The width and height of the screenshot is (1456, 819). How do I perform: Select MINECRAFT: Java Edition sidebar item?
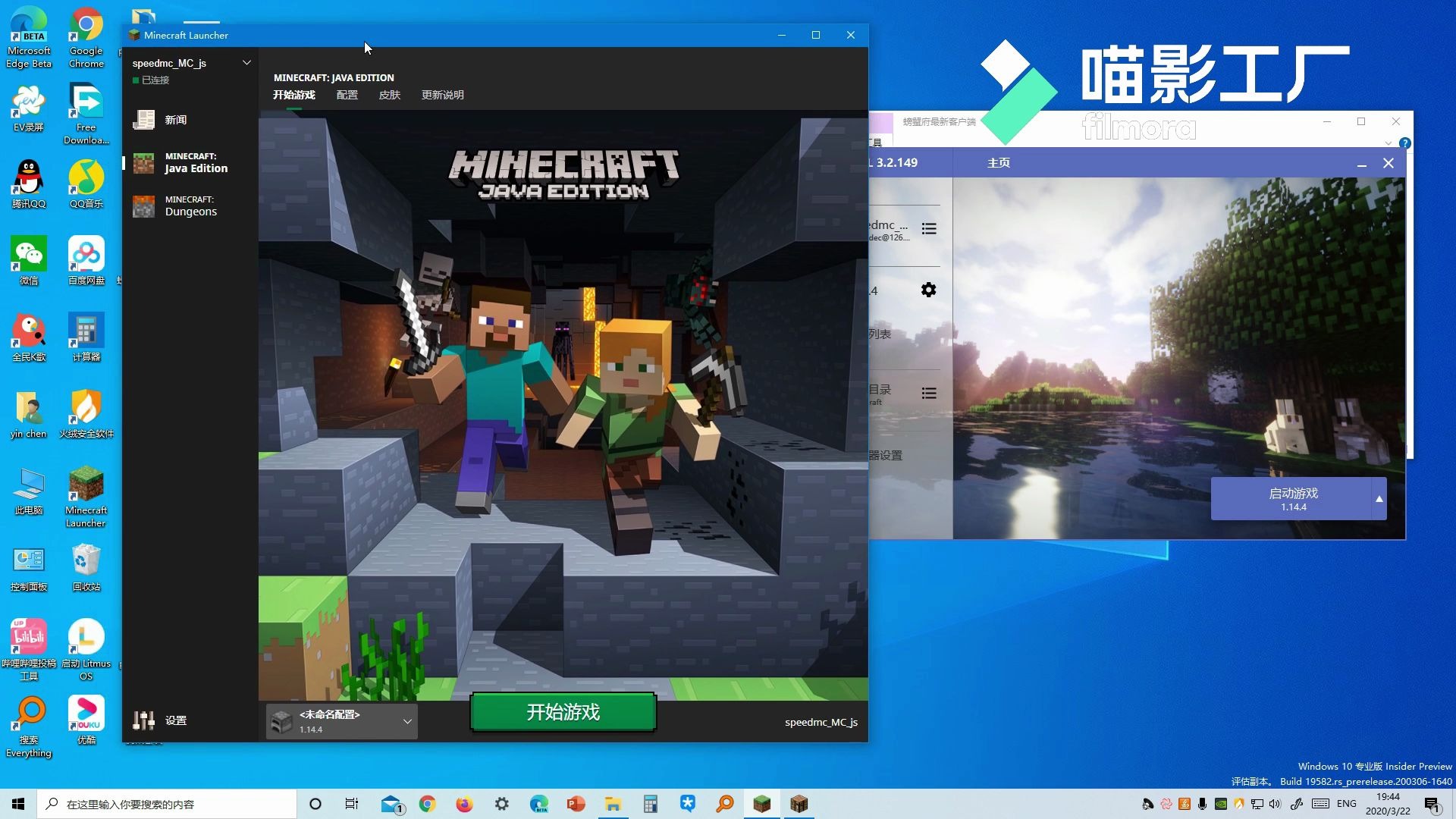tap(190, 162)
